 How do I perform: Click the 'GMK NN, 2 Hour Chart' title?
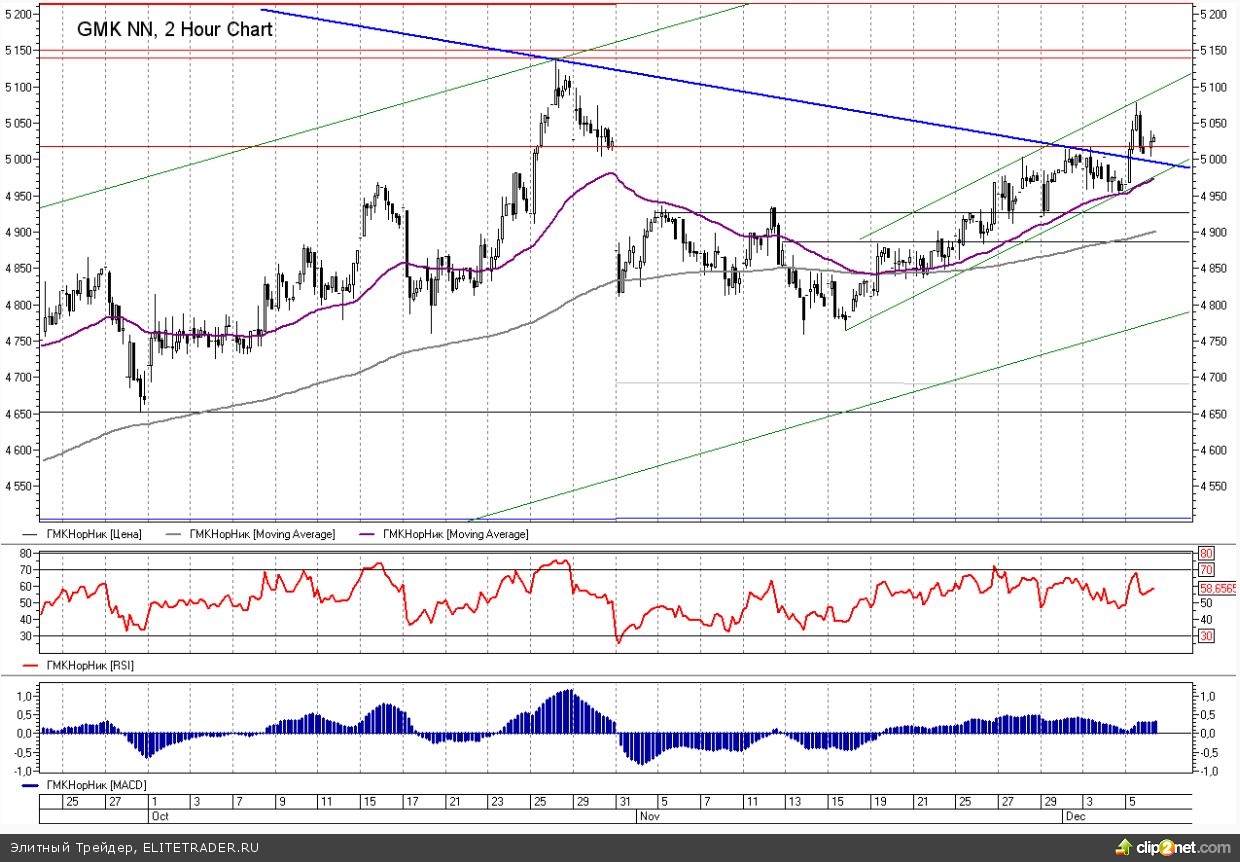pyautogui.click(x=175, y=30)
